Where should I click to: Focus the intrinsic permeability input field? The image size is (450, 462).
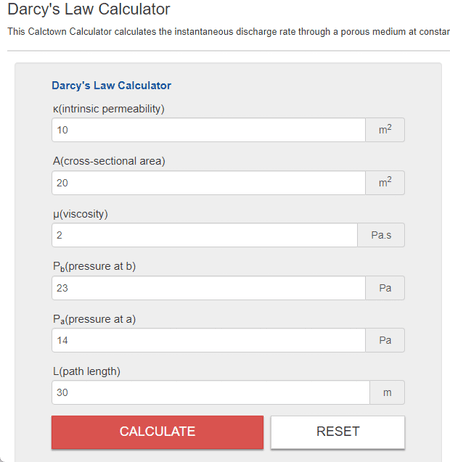(209, 130)
